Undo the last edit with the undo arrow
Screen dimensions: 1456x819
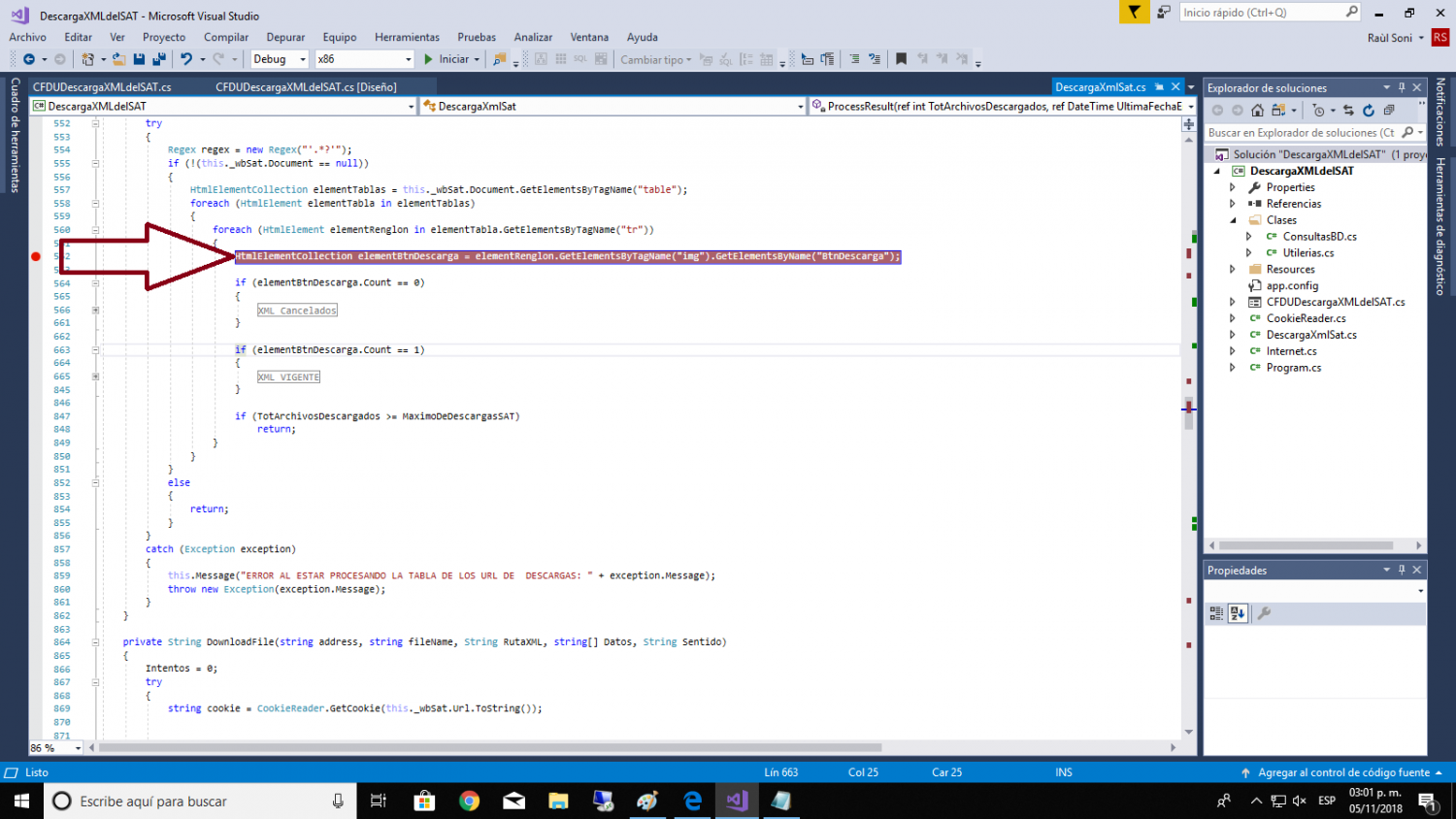click(186, 59)
